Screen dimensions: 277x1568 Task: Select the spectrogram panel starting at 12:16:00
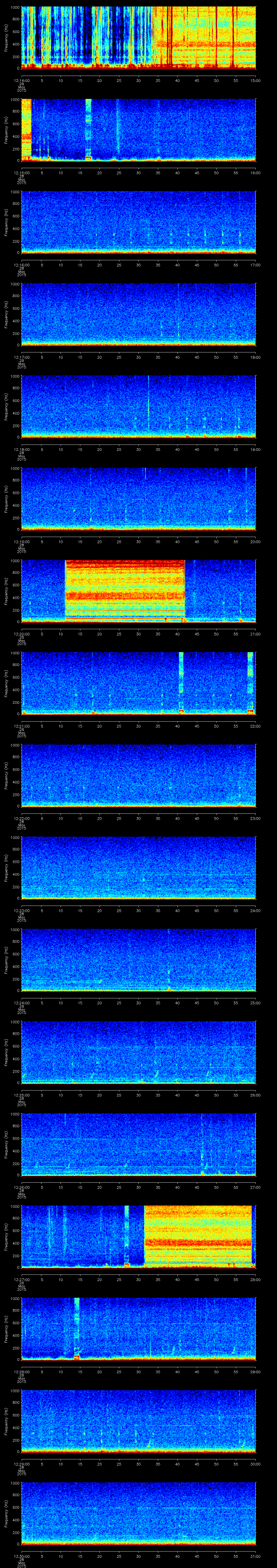click(139, 222)
